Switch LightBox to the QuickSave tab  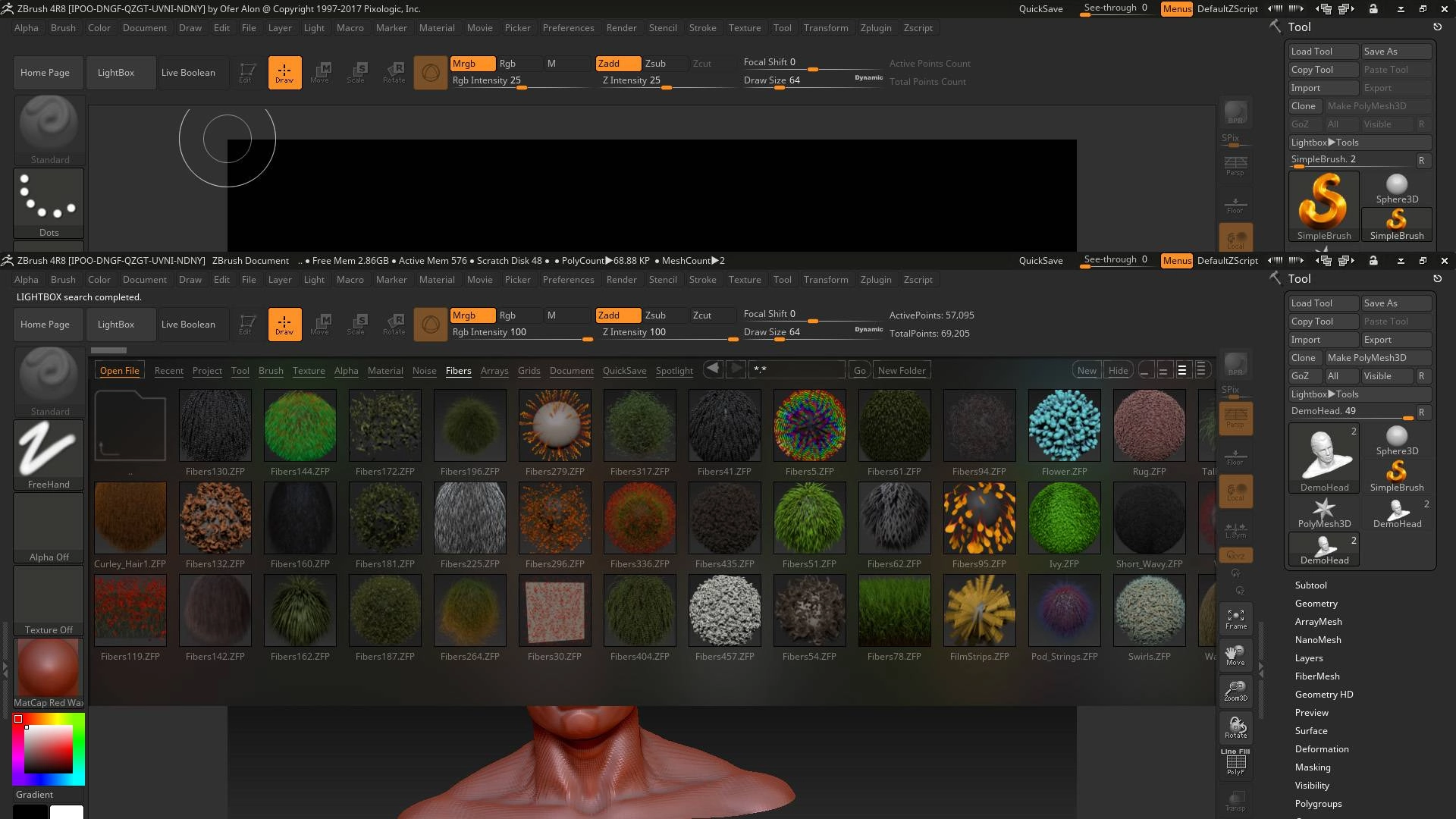(625, 371)
